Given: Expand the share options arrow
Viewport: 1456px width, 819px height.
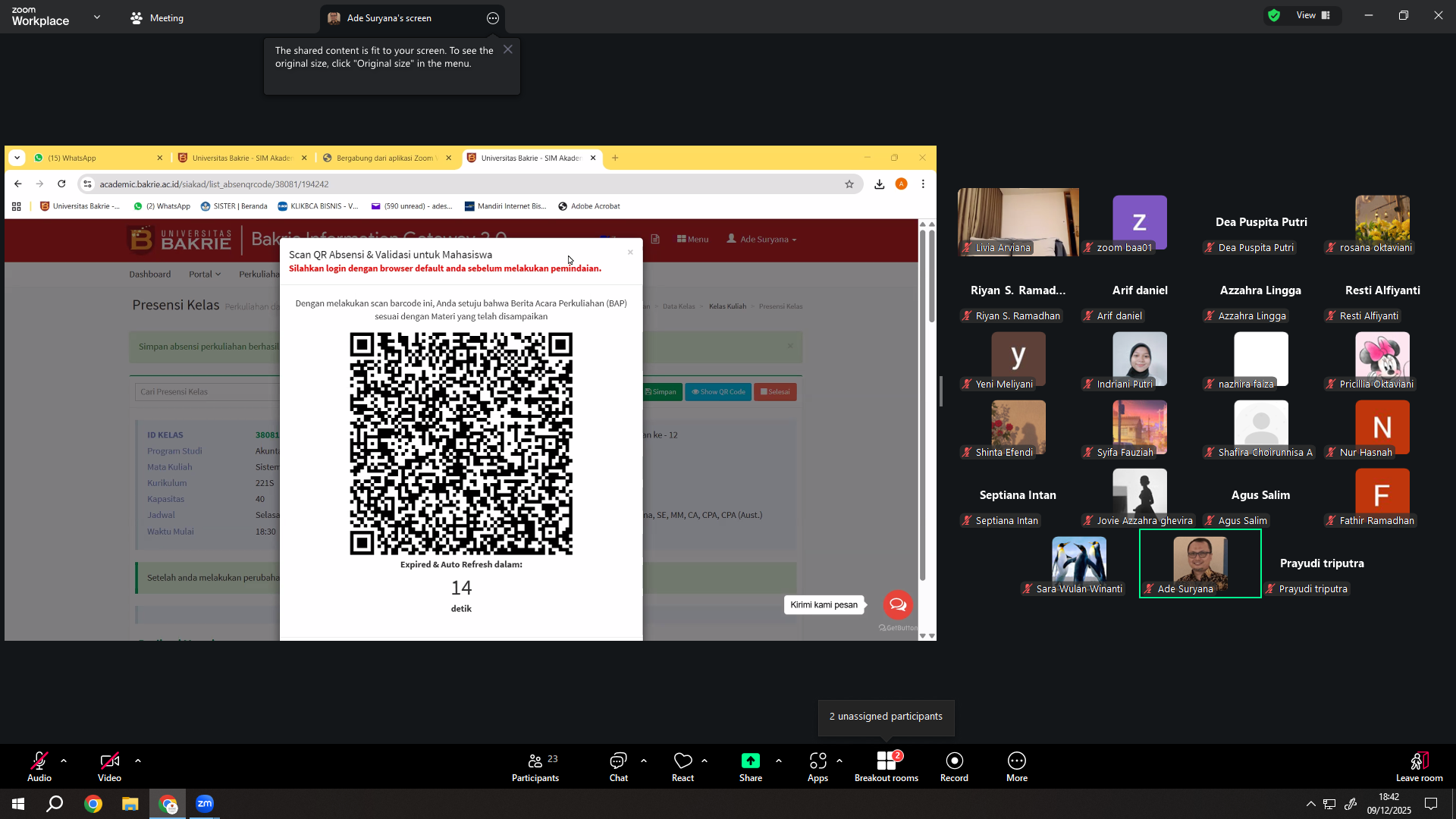Looking at the screenshot, I should [x=779, y=761].
